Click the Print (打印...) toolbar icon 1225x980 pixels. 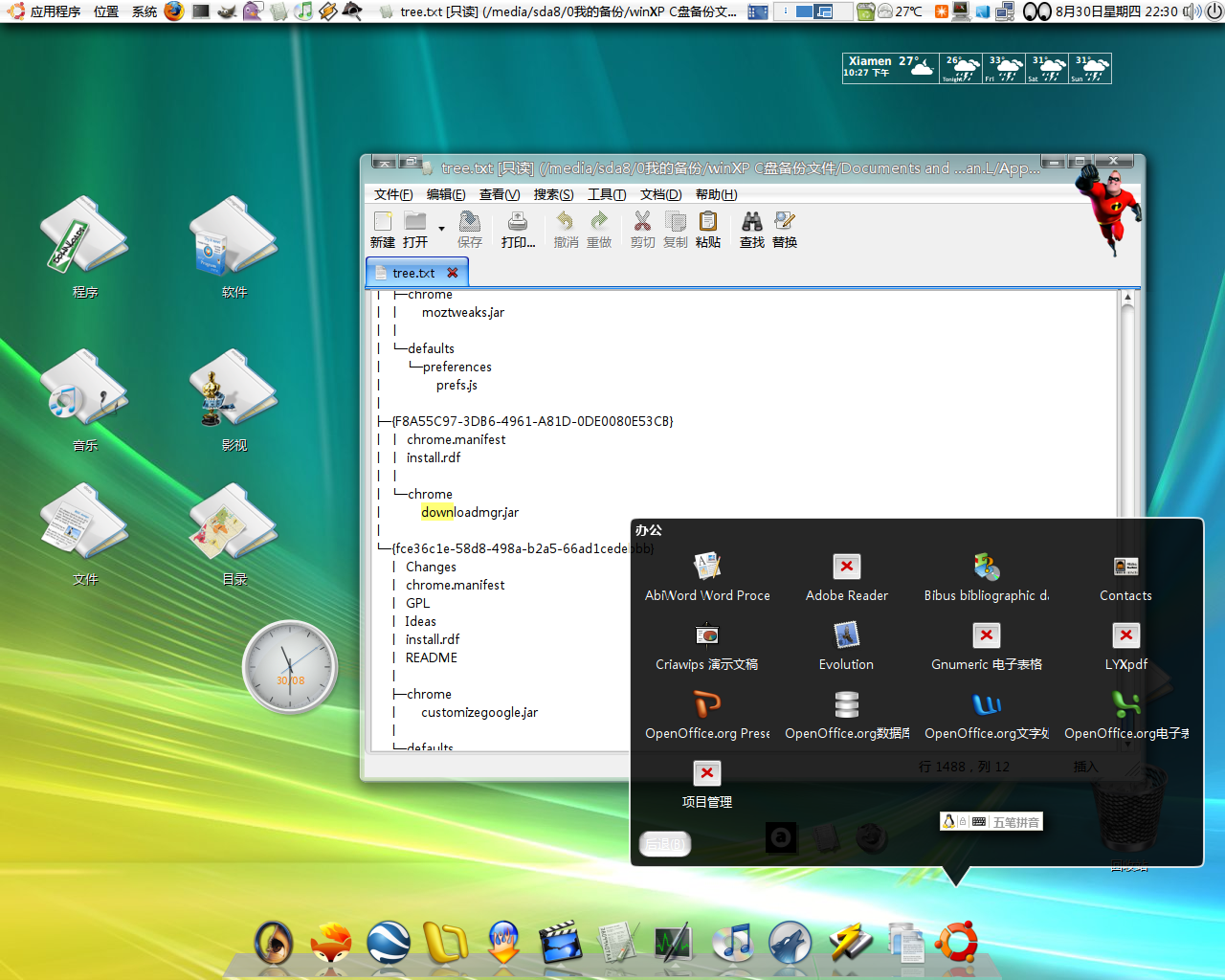click(518, 230)
